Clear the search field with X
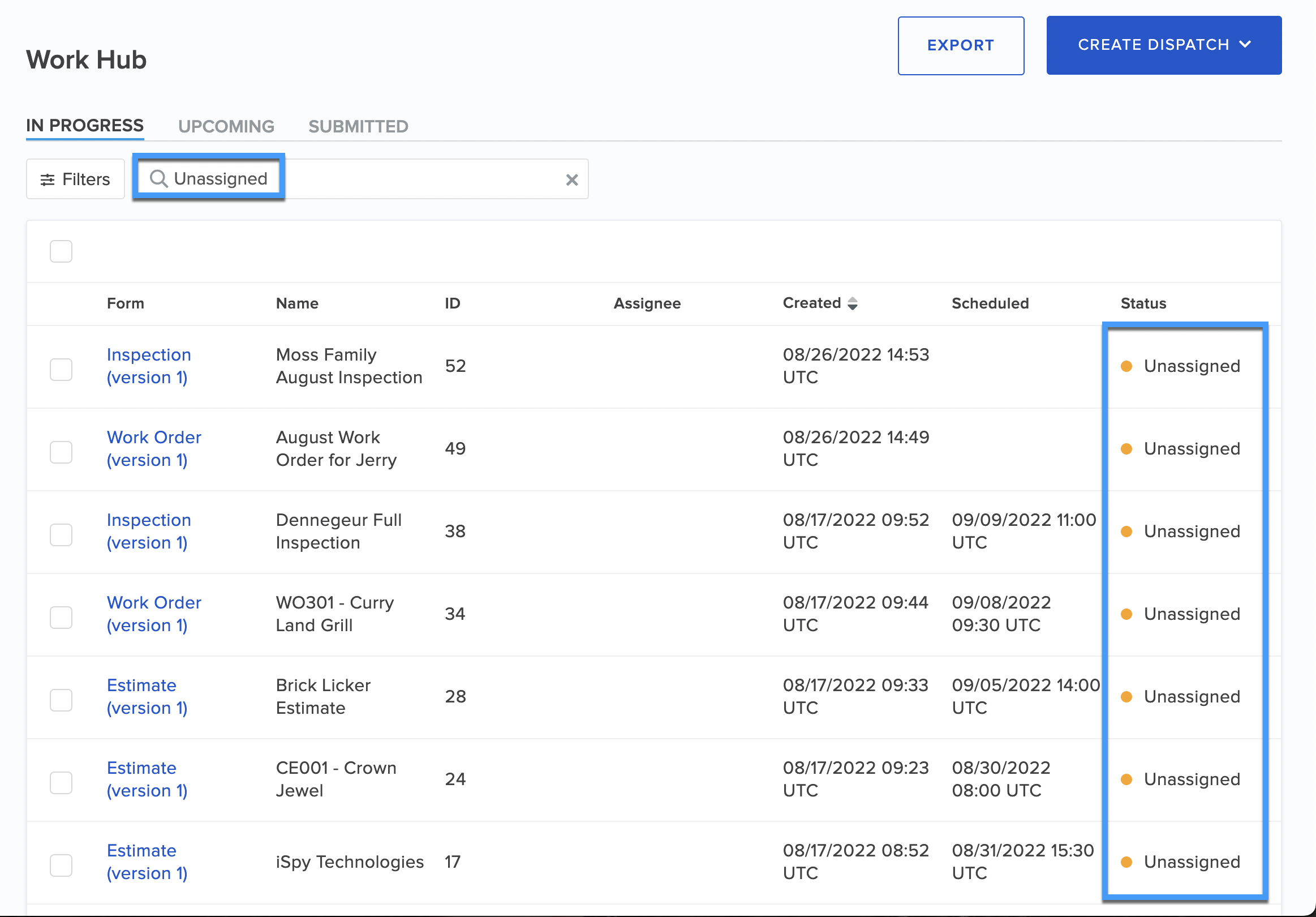This screenshot has width=1316, height=917. [571, 180]
